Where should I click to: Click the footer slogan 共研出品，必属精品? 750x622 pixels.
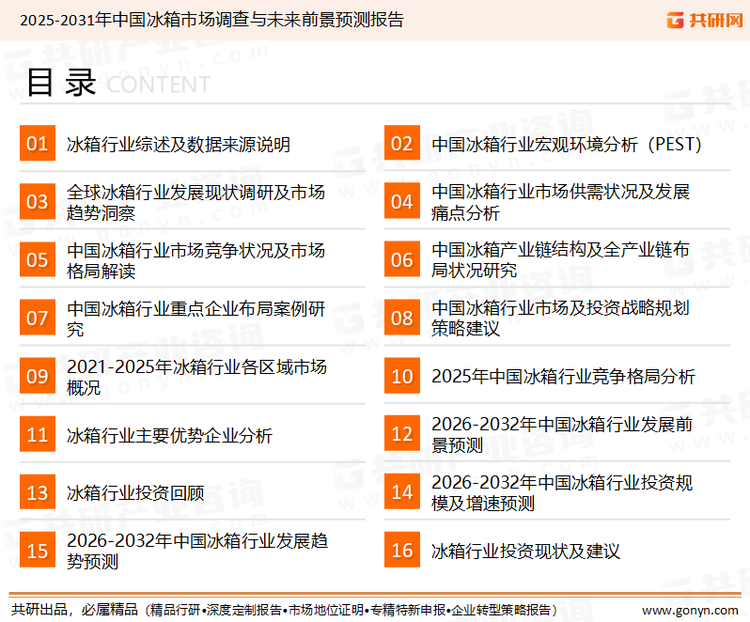coord(75,610)
